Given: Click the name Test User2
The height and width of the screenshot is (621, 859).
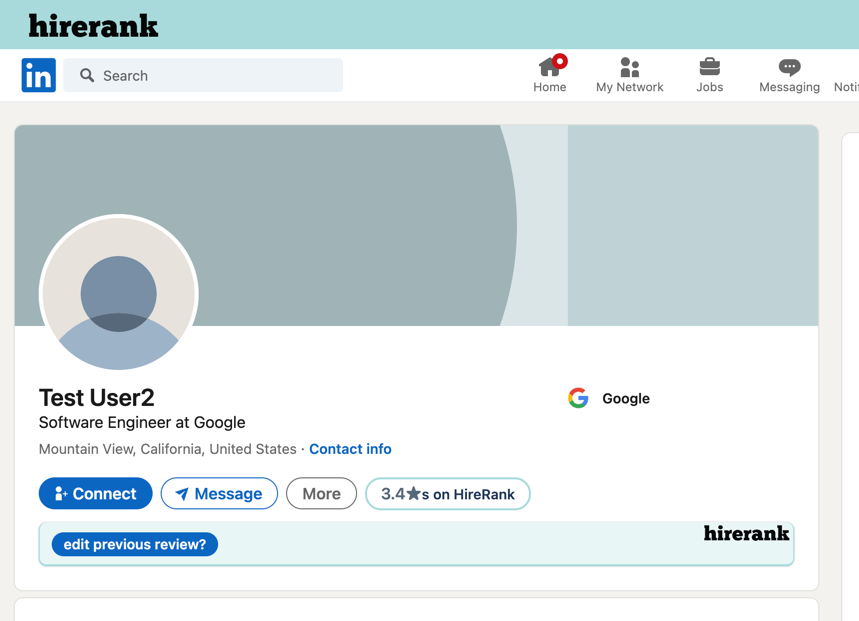Looking at the screenshot, I should (x=96, y=398).
